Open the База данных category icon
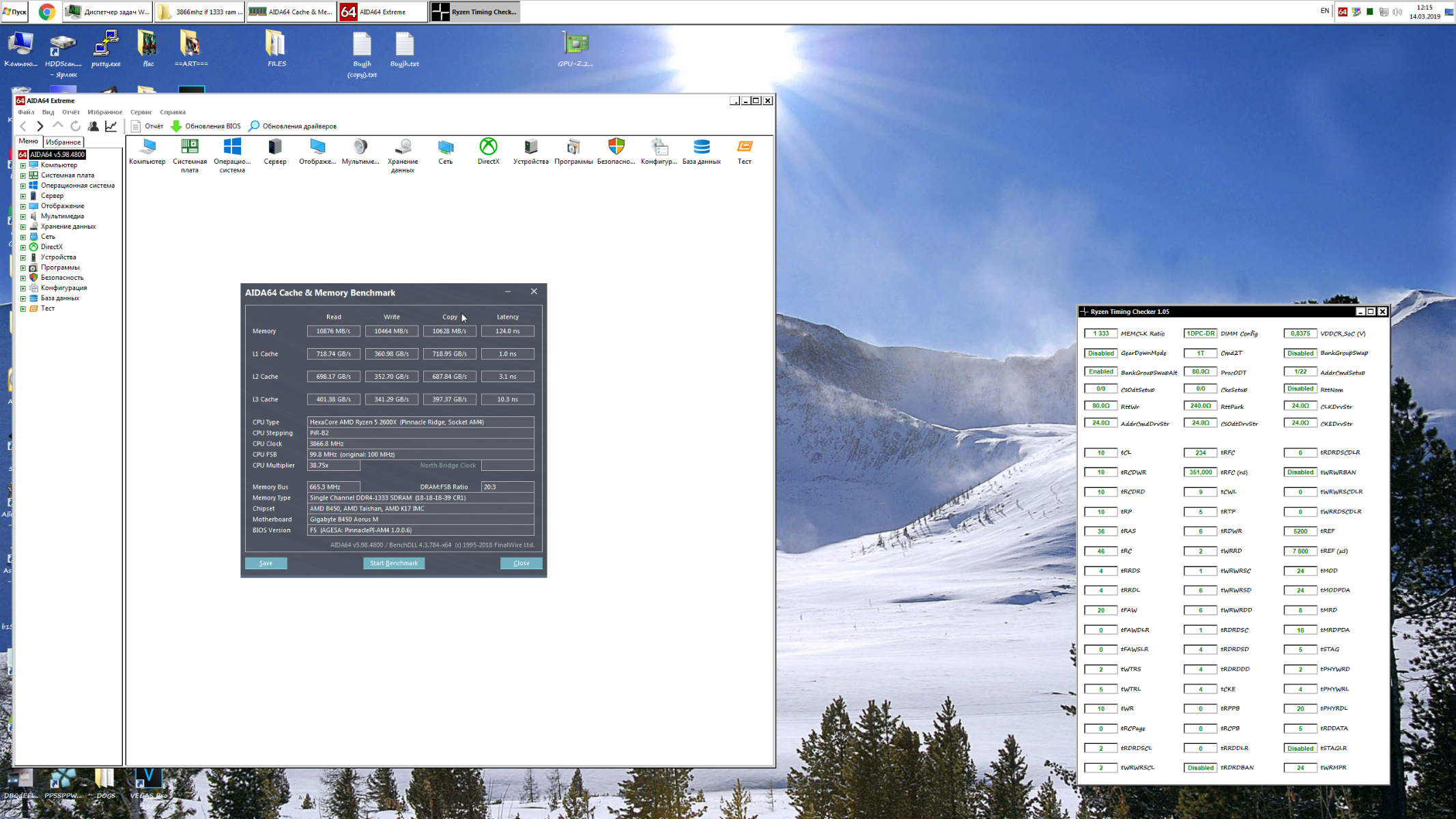This screenshot has width=1456, height=819. [x=701, y=147]
